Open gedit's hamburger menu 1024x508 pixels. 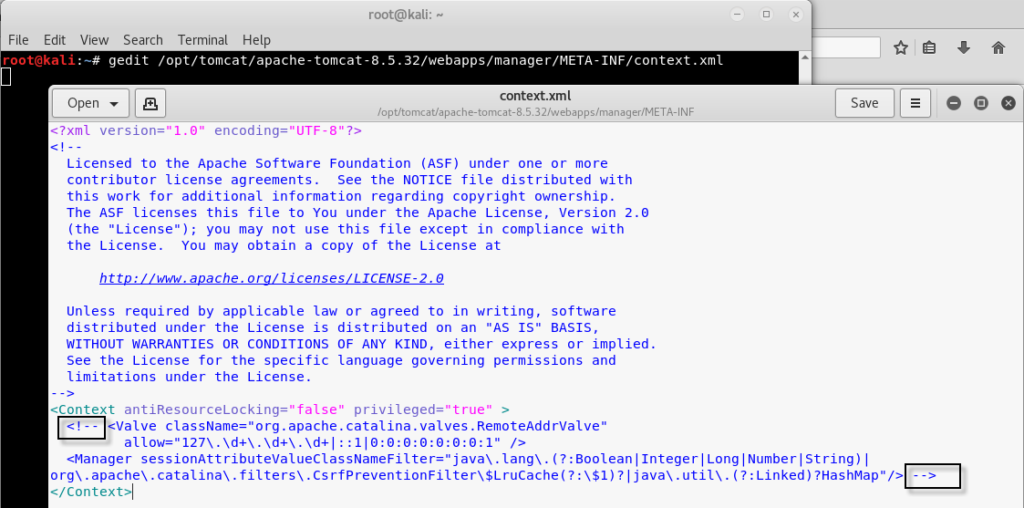click(915, 103)
